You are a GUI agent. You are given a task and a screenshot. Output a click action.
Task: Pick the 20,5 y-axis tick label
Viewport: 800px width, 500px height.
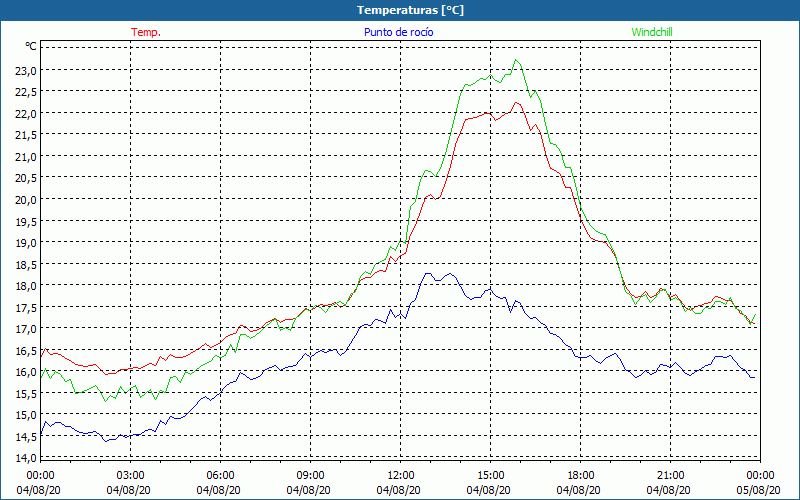click(x=25, y=178)
